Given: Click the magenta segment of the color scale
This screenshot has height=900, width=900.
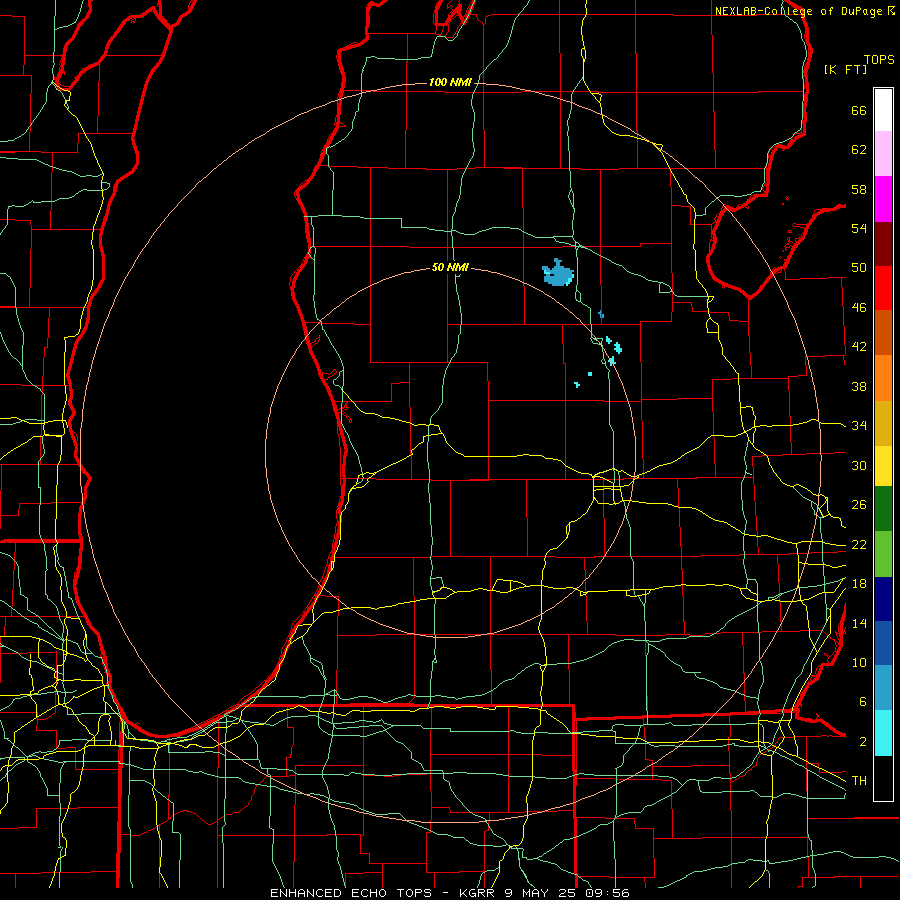Looking at the screenshot, I should 883,199.
